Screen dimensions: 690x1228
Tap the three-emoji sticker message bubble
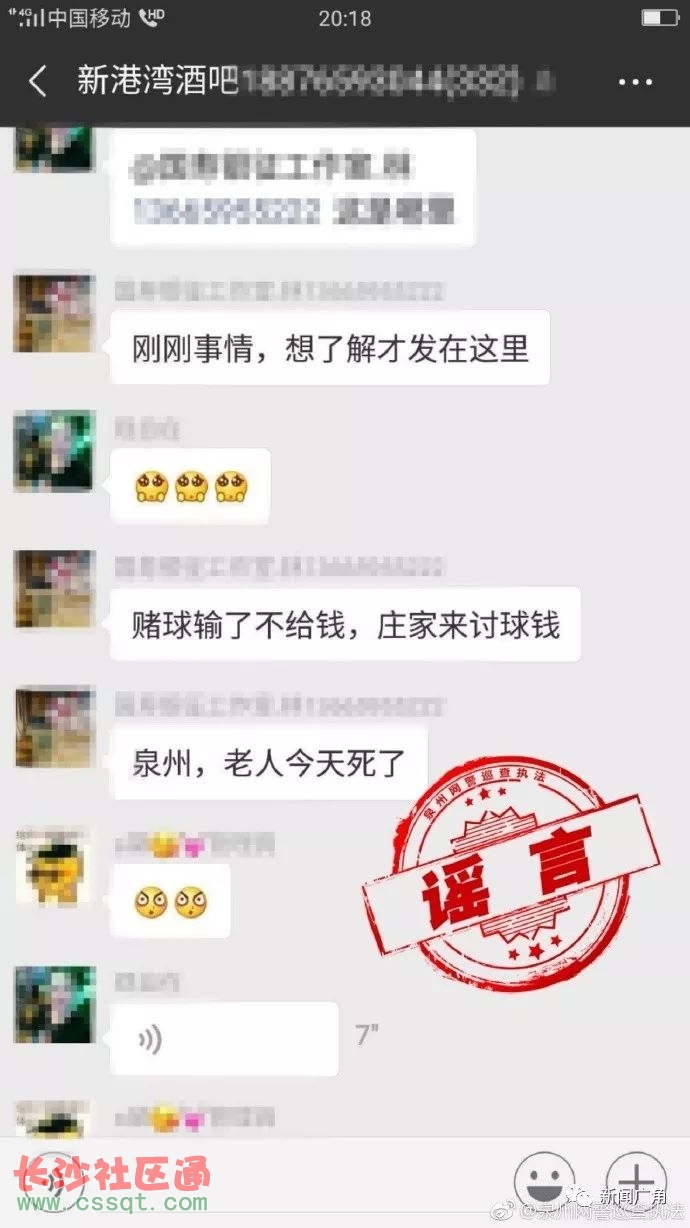190,487
